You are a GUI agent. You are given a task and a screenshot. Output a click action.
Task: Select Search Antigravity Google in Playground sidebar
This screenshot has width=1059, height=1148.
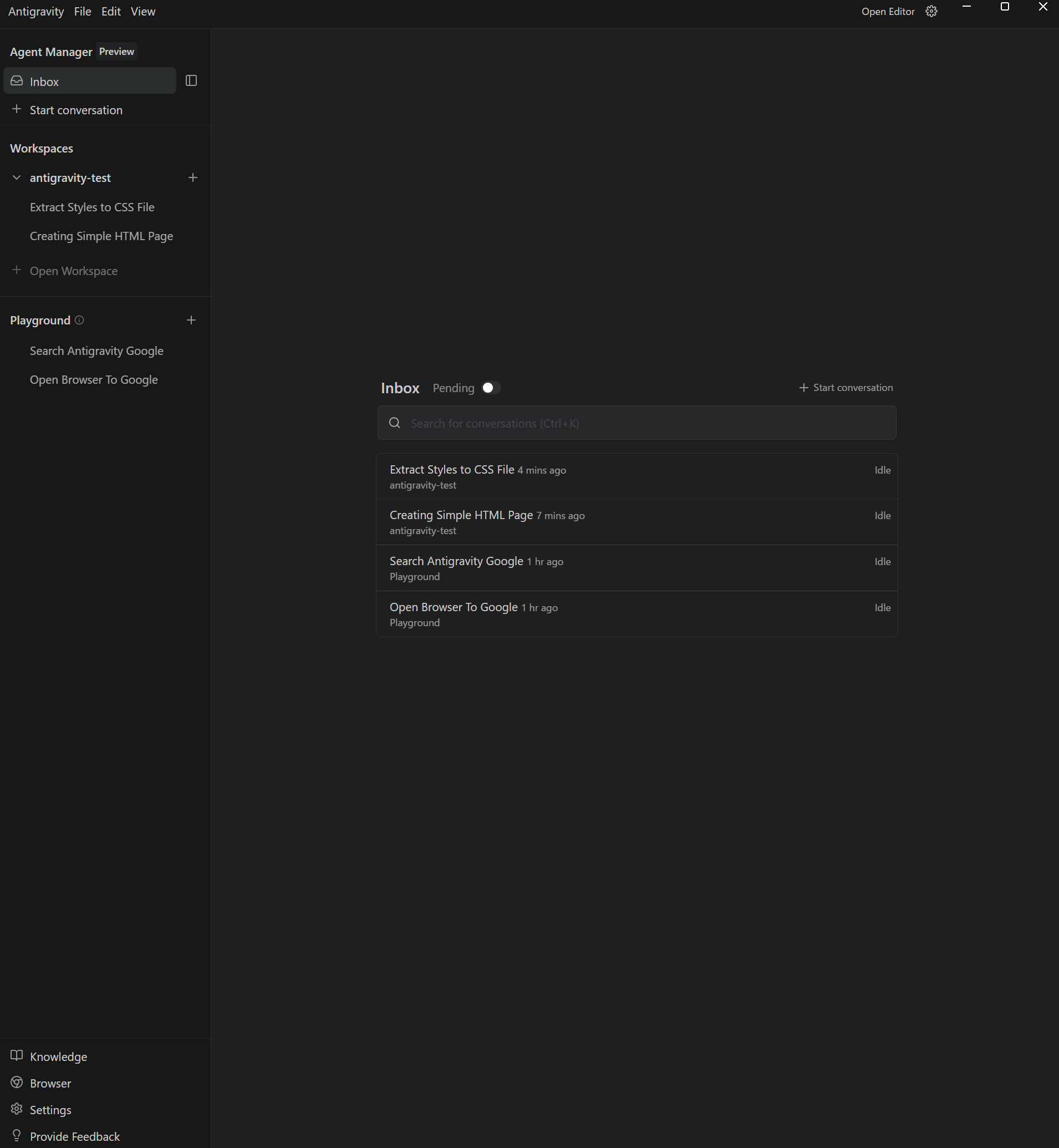pos(96,351)
